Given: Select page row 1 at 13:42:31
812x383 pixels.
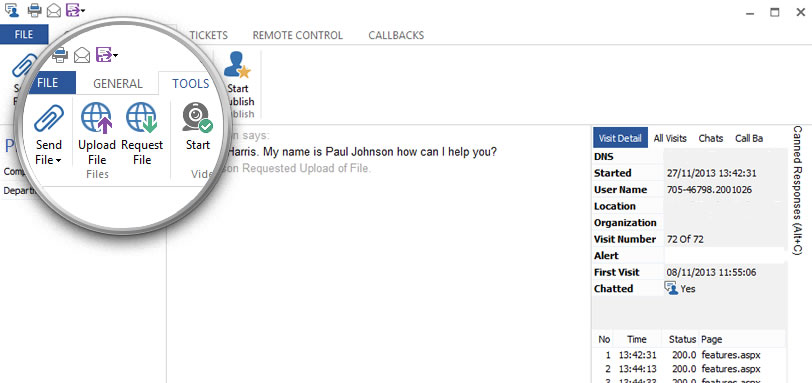Looking at the screenshot, I should (x=689, y=355).
